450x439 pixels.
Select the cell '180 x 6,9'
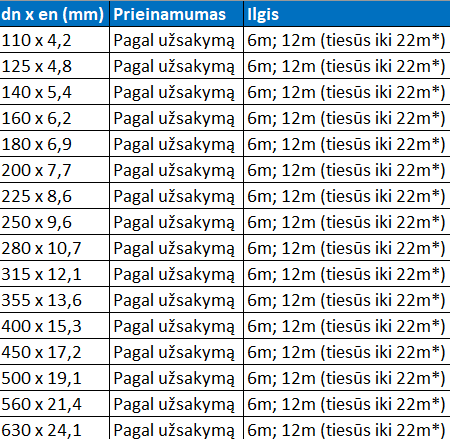point(54,144)
